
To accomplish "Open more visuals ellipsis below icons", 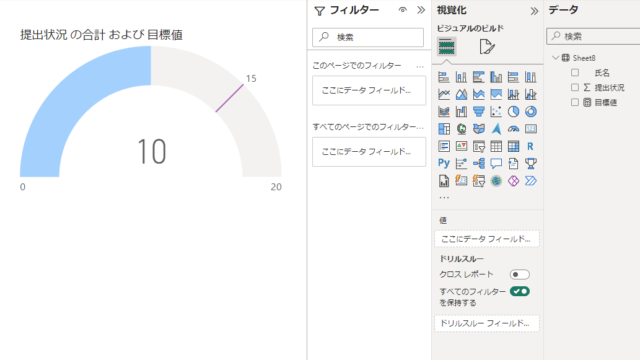I will click(x=444, y=198).
